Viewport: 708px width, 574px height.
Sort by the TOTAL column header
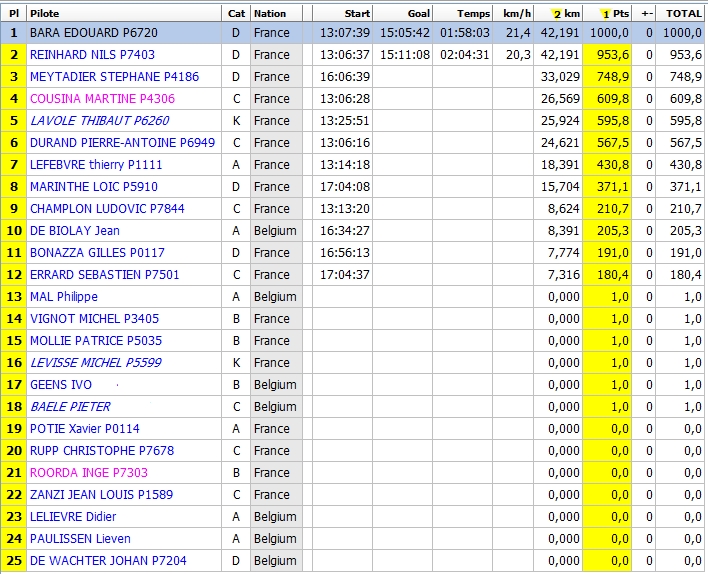(684, 14)
